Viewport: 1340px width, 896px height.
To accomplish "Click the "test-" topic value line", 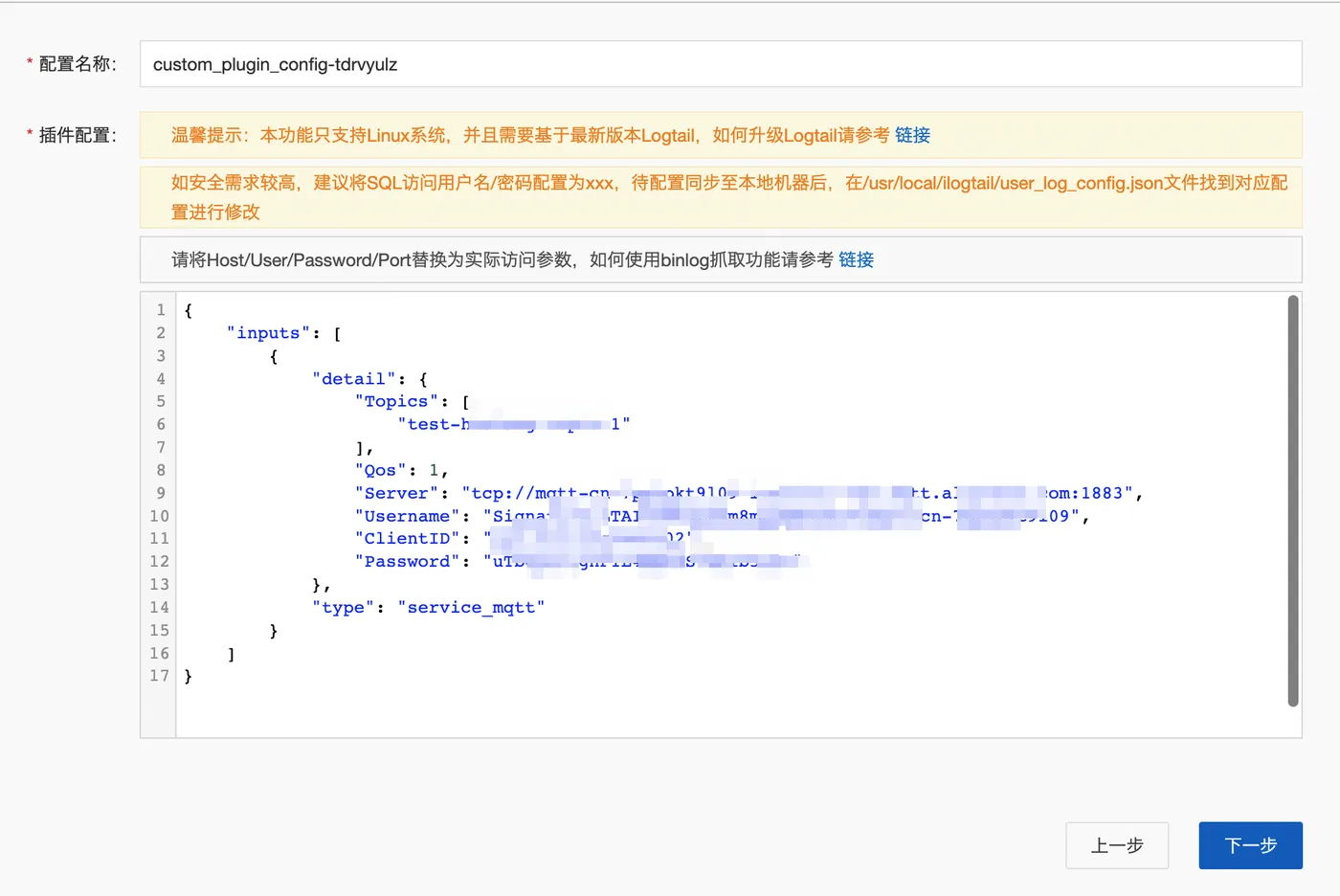I will pyautogui.click(x=514, y=424).
